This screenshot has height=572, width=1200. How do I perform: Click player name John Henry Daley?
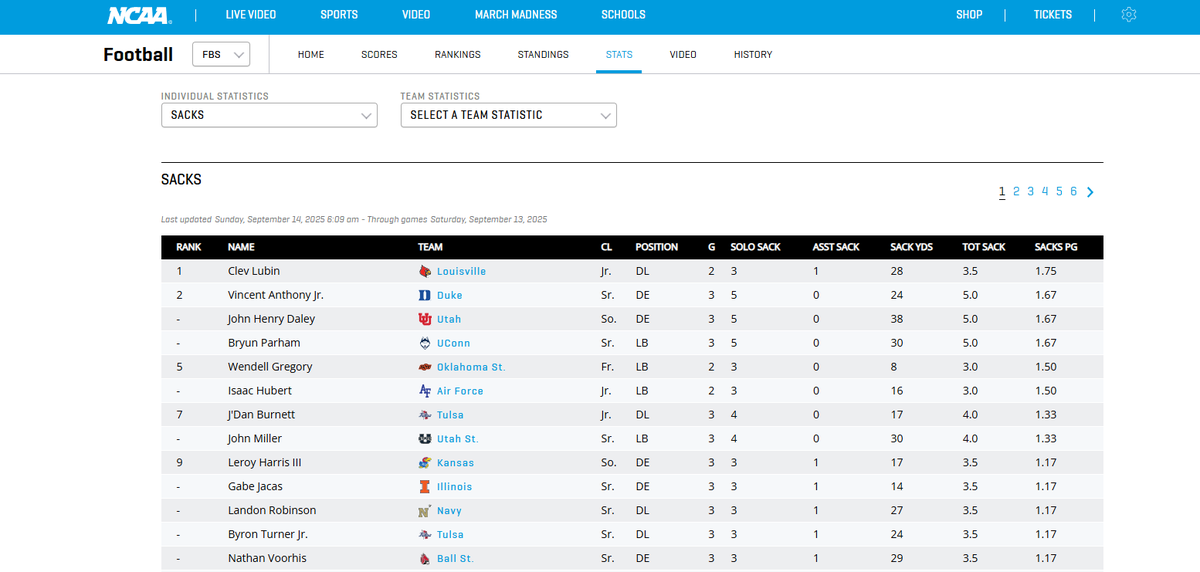click(x=271, y=319)
